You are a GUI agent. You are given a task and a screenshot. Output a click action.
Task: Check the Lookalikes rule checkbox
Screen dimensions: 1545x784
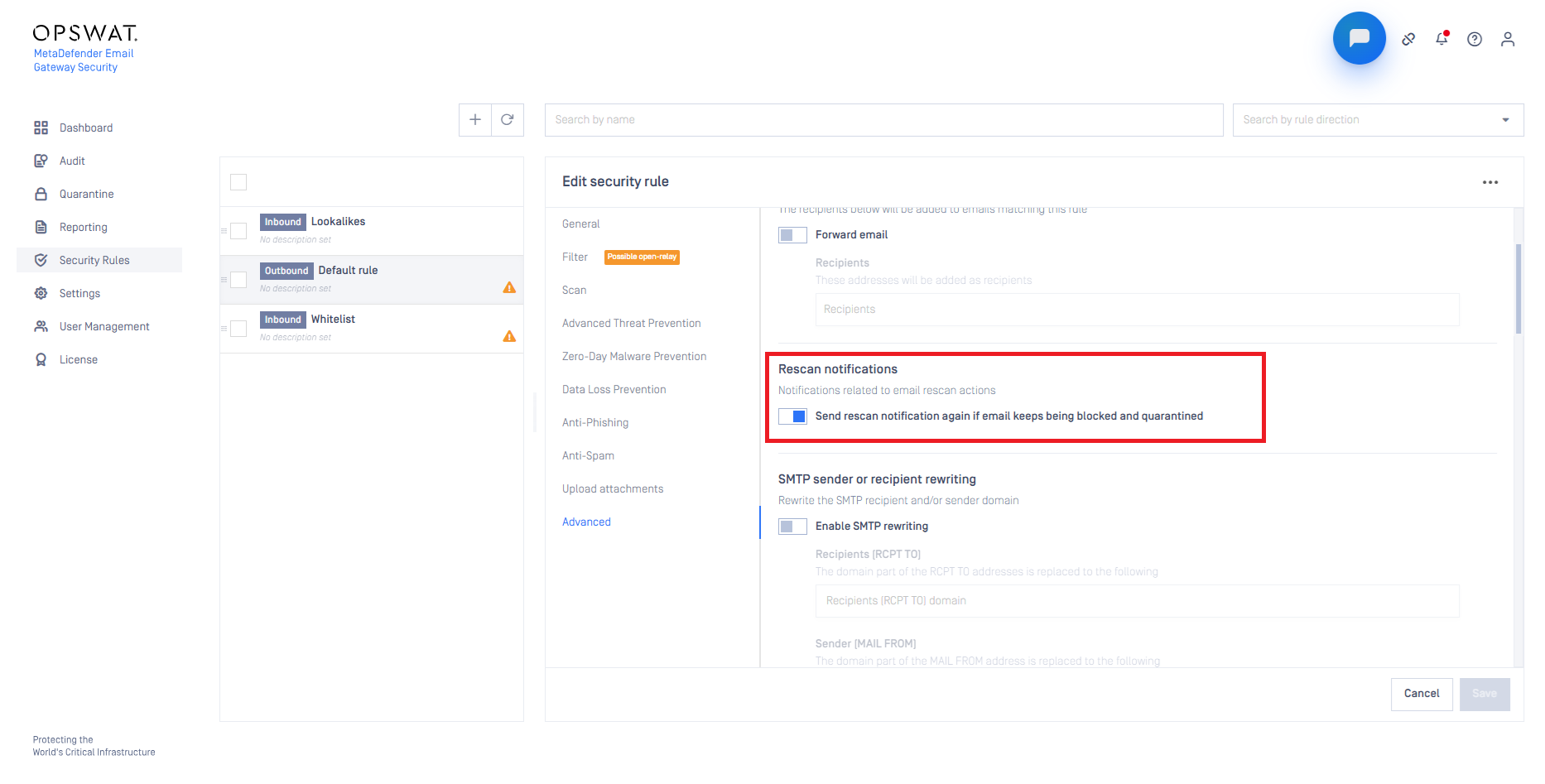coord(238,231)
